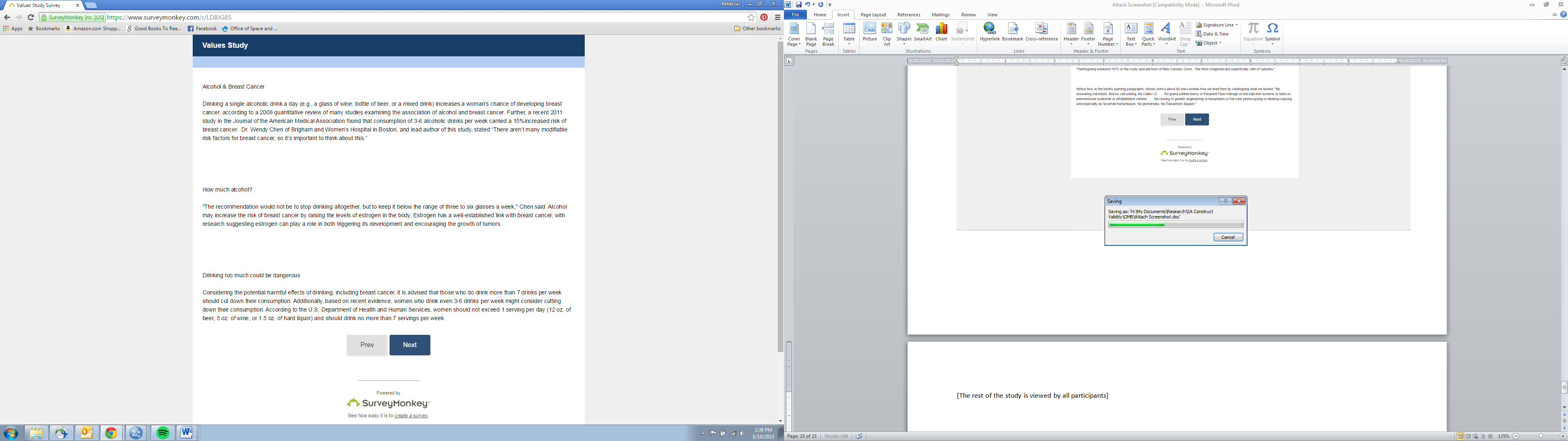Open Spotify from the taskbar
The height and width of the screenshot is (441, 1568).
[x=163, y=433]
